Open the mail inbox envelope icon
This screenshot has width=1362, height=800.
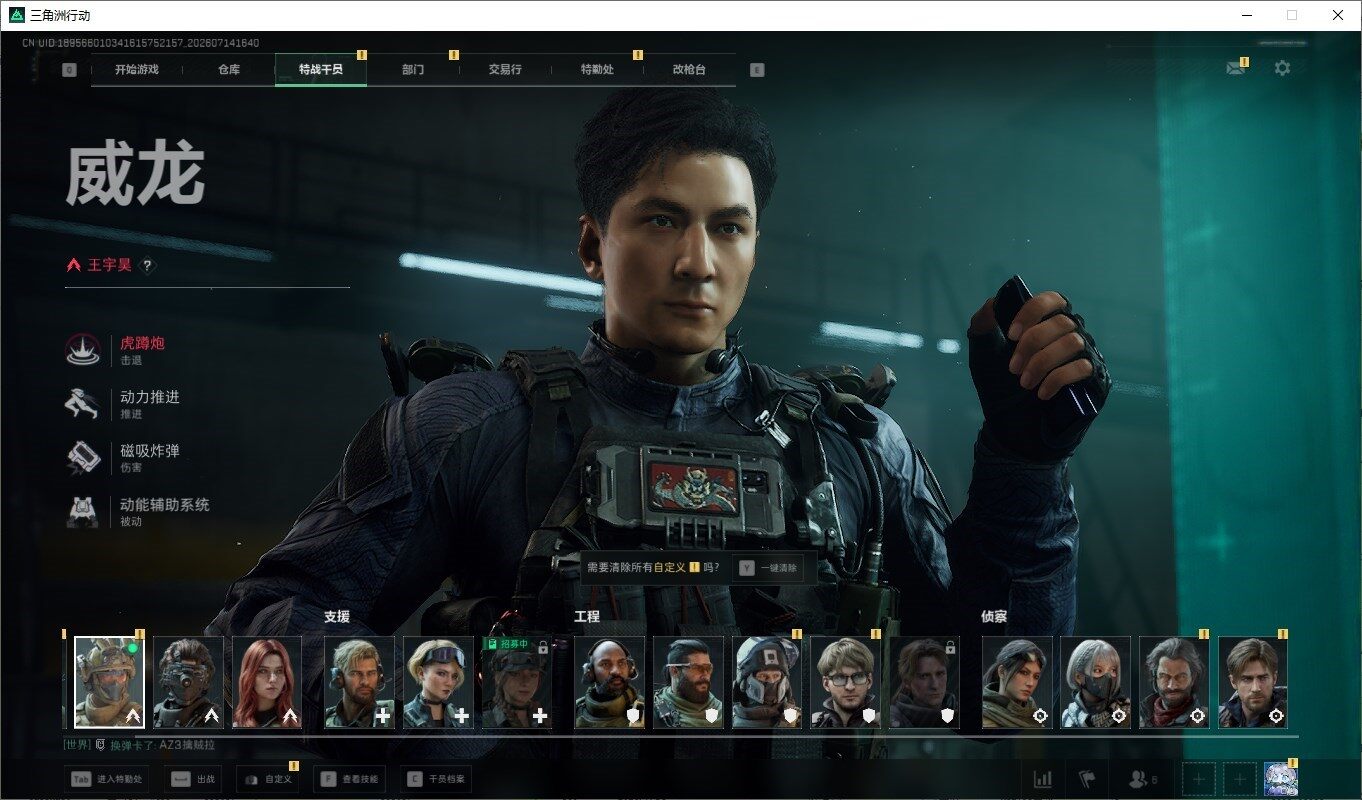(1236, 68)
